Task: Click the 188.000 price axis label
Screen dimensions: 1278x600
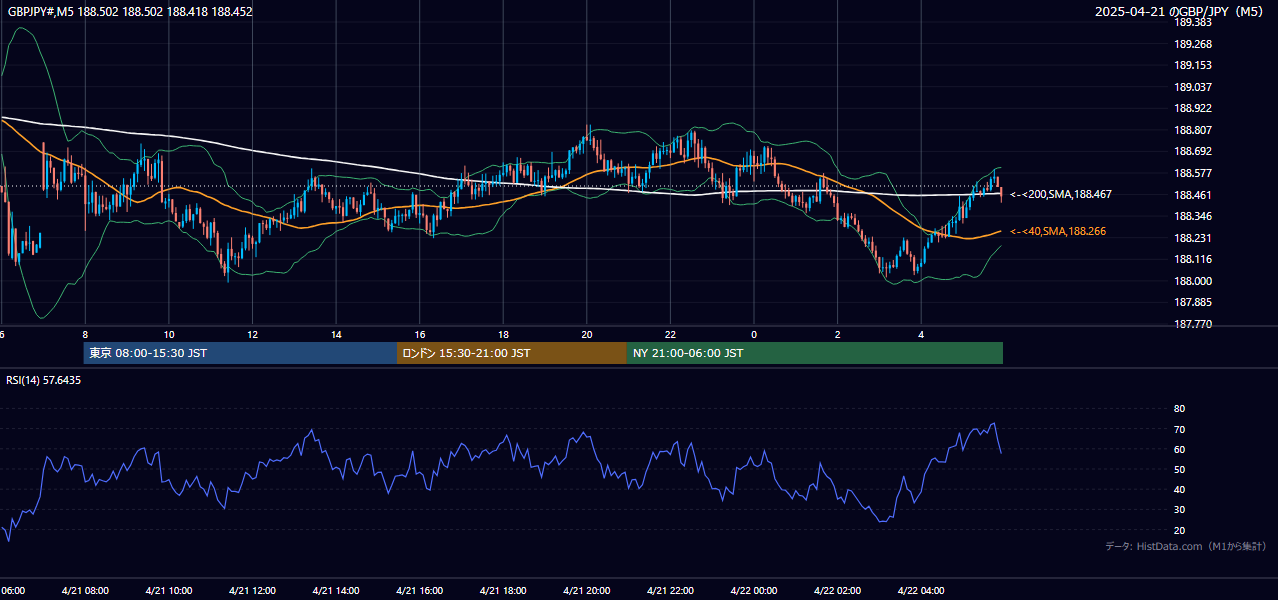Action: tap(1193, 281)
